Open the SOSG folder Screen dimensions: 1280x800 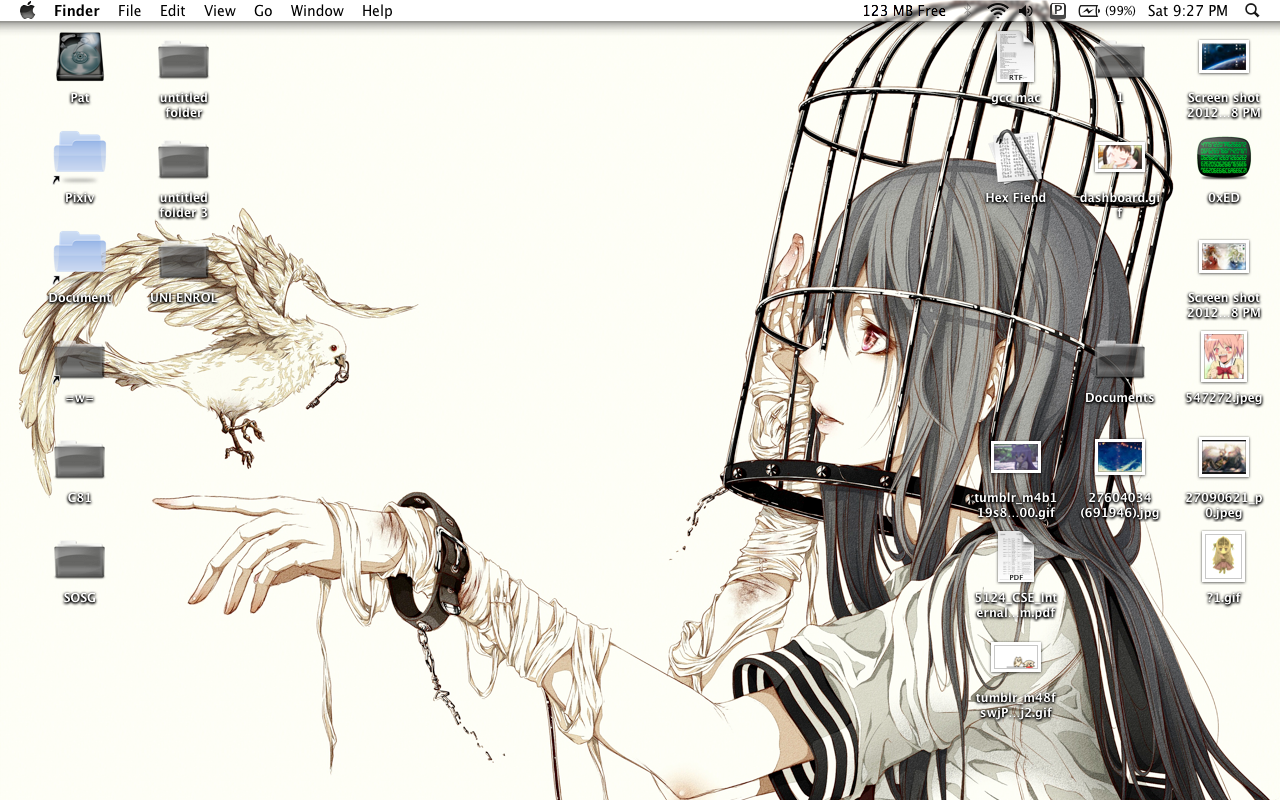[80, 560]
